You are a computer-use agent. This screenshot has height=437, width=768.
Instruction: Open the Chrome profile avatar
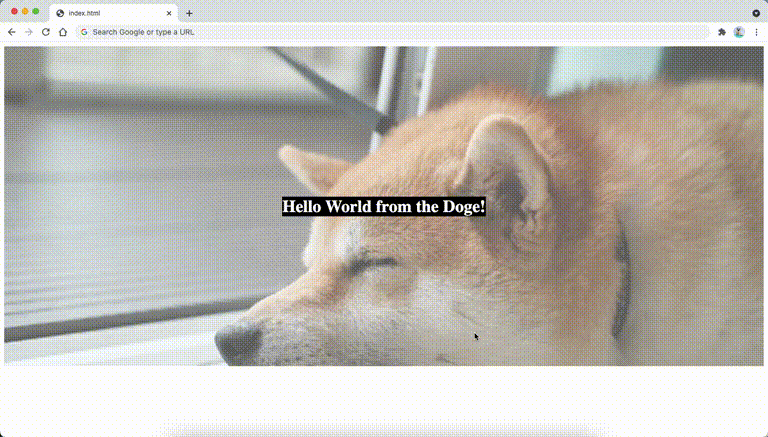point(739,32)
